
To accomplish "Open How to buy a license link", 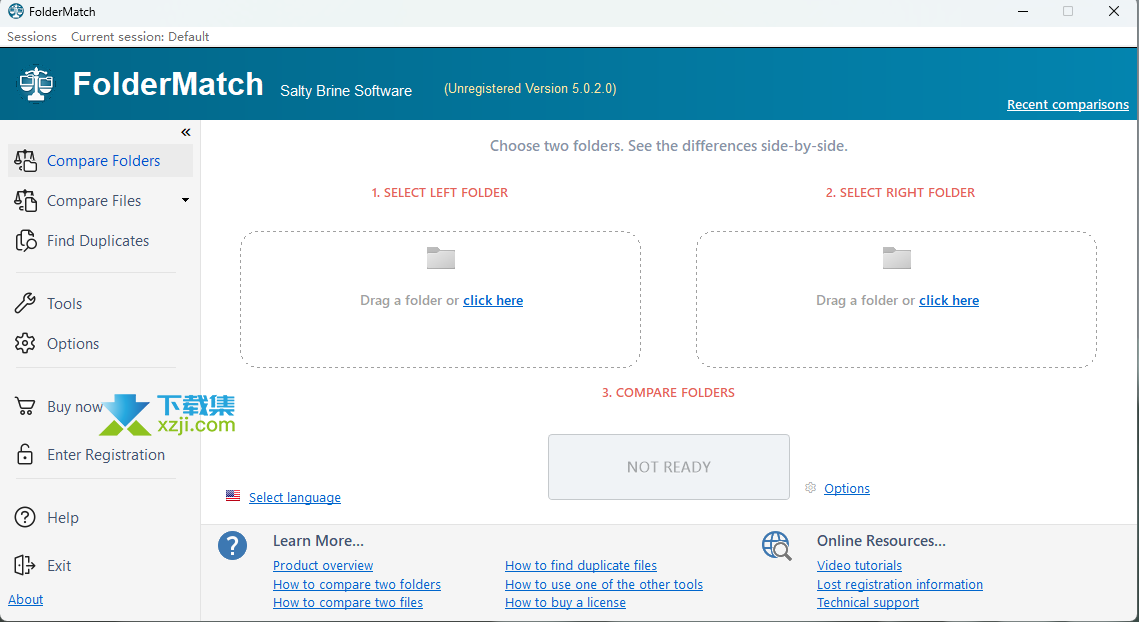I will [x=565, y=602].
